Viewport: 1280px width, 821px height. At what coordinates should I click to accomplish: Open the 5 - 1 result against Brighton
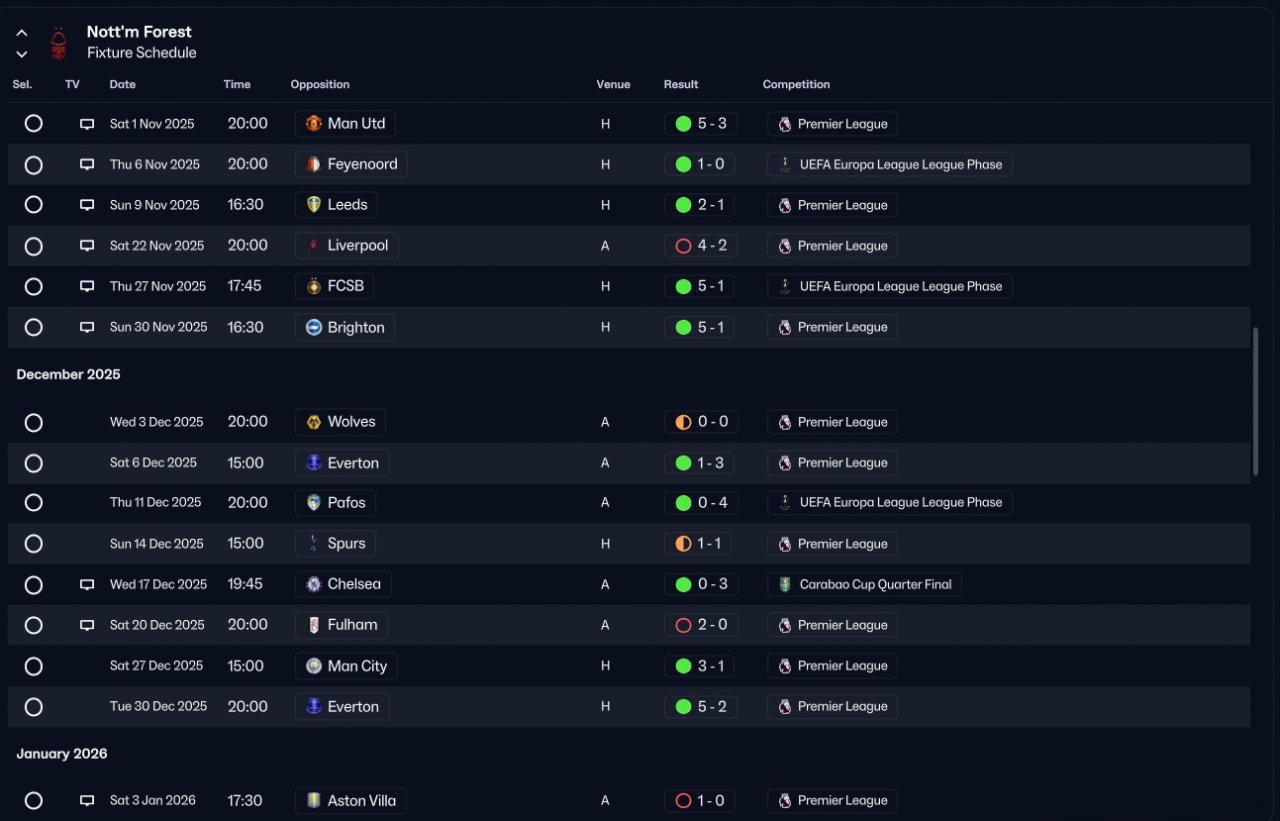[699, 327]
